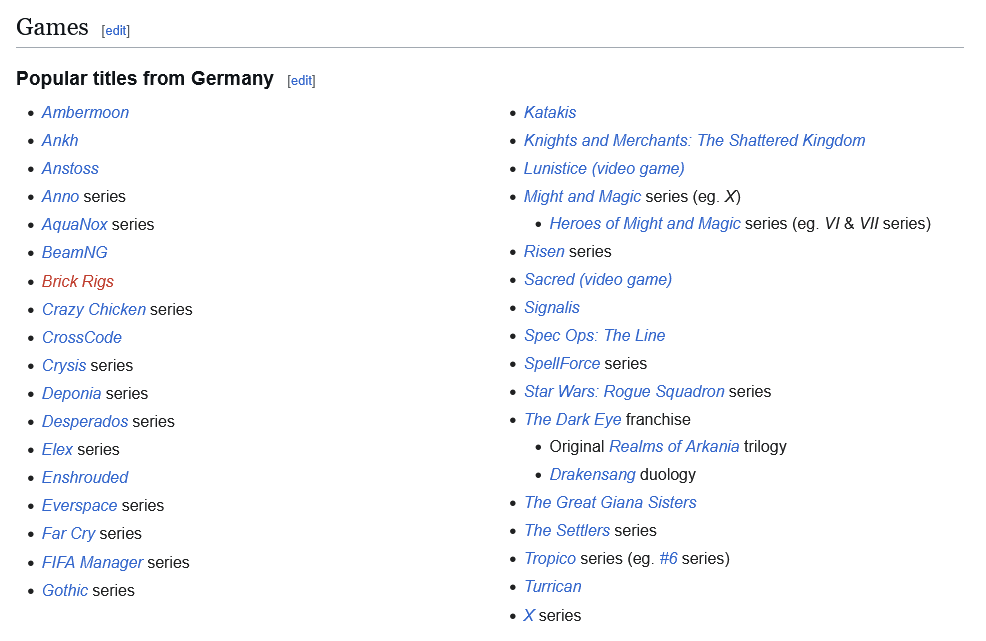Visit the Everspace link
This screenshot has width=986, height=641.
click(80, 505)
